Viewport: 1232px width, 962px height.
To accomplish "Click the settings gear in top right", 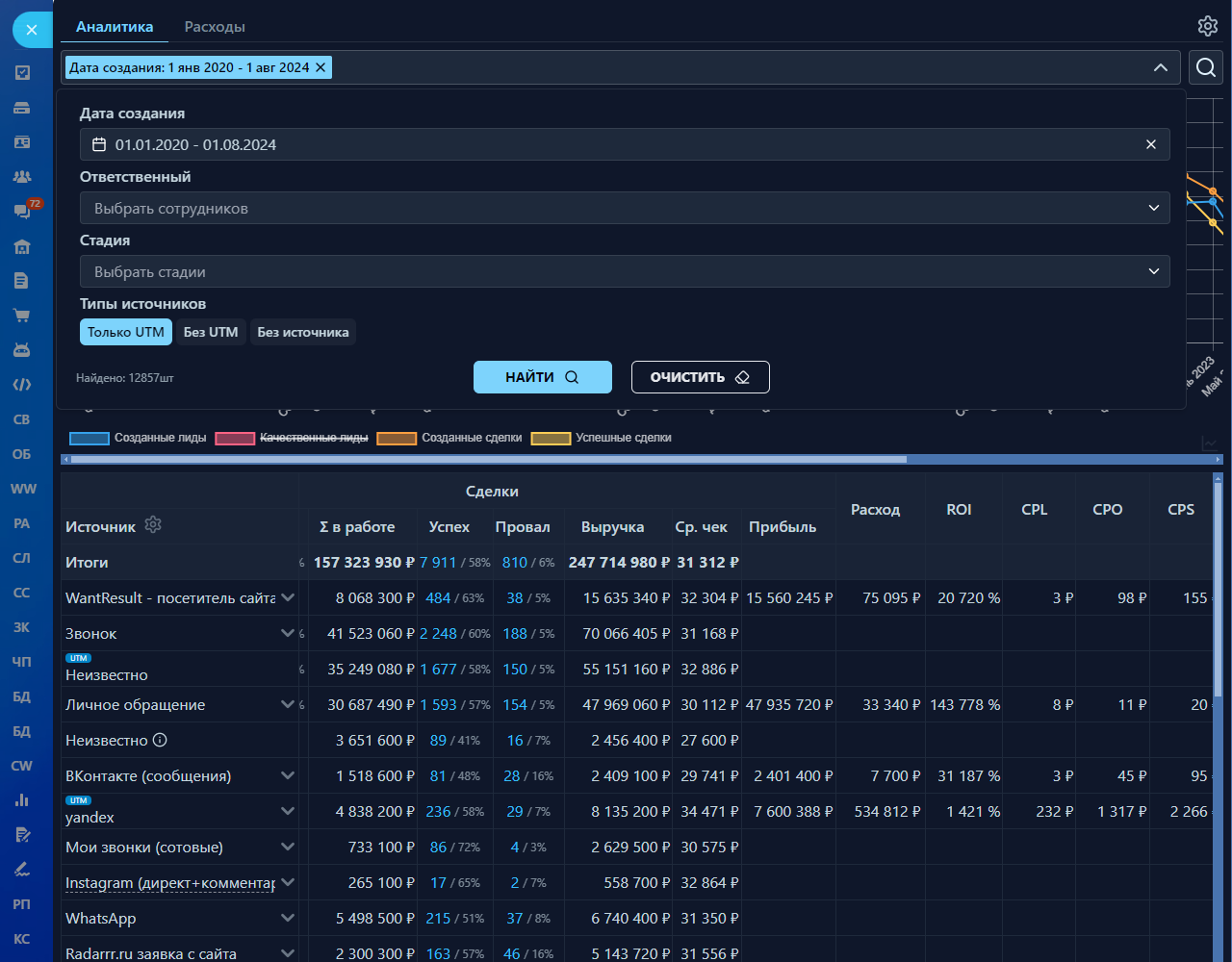I will (1207, 26).
